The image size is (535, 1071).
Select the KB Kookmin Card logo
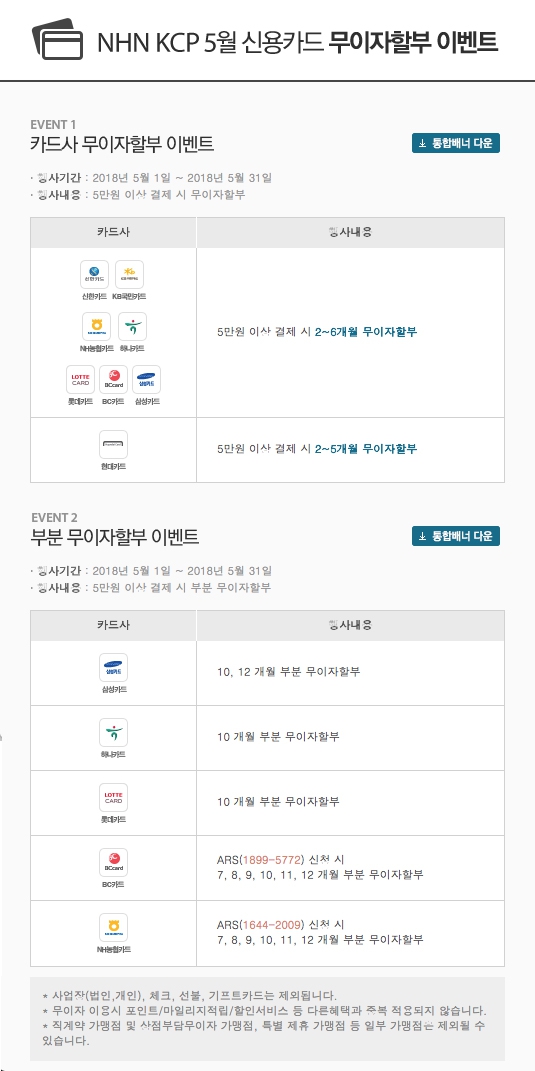129,275
